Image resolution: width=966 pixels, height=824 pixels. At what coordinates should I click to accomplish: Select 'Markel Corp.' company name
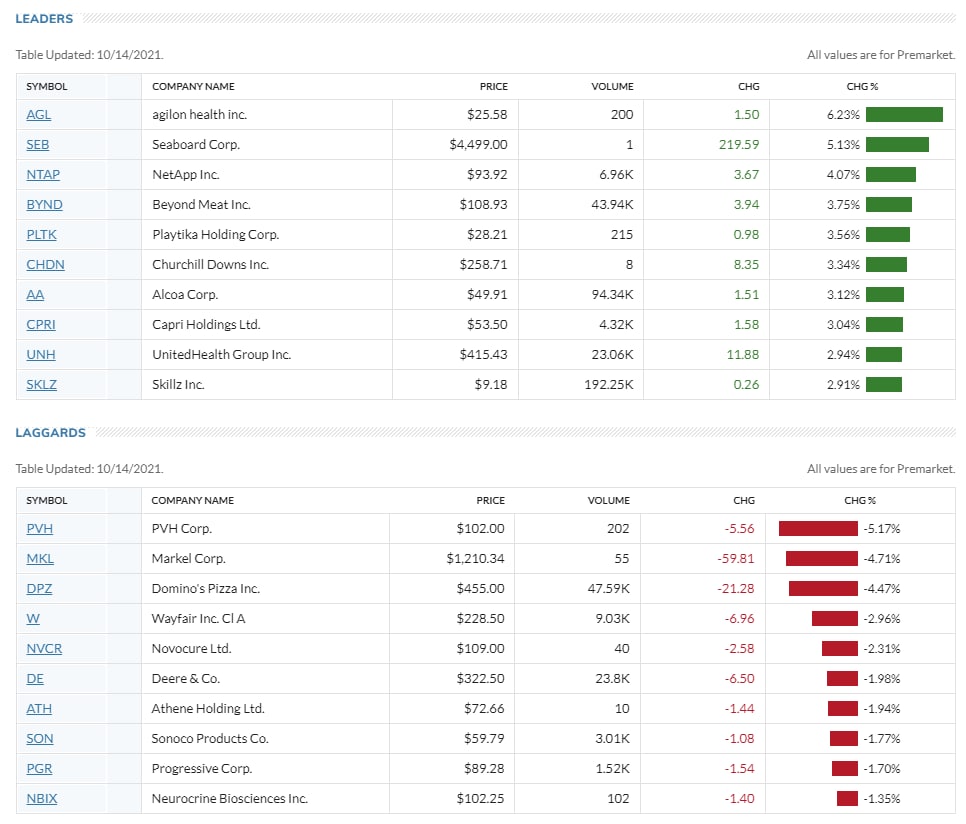[x=189, y=559]
